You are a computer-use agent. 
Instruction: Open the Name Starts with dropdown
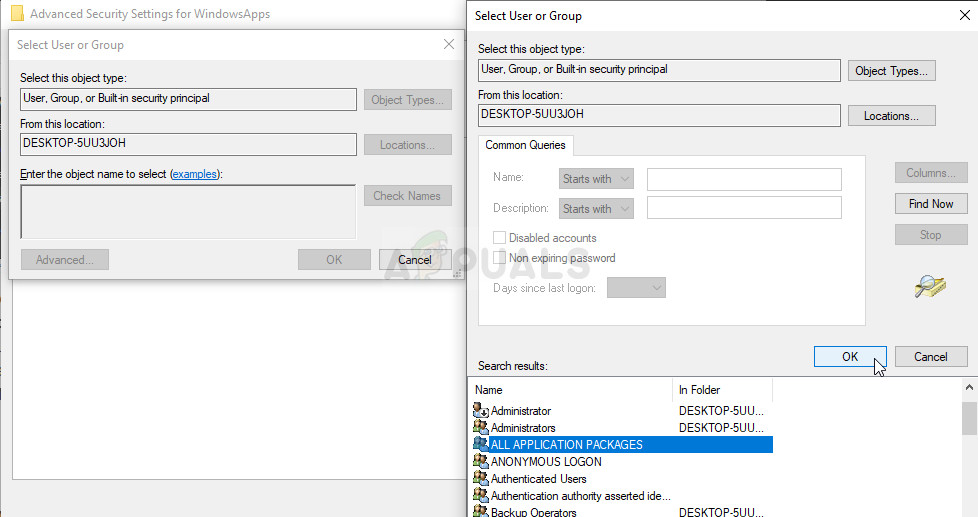(x=596, y=179)
